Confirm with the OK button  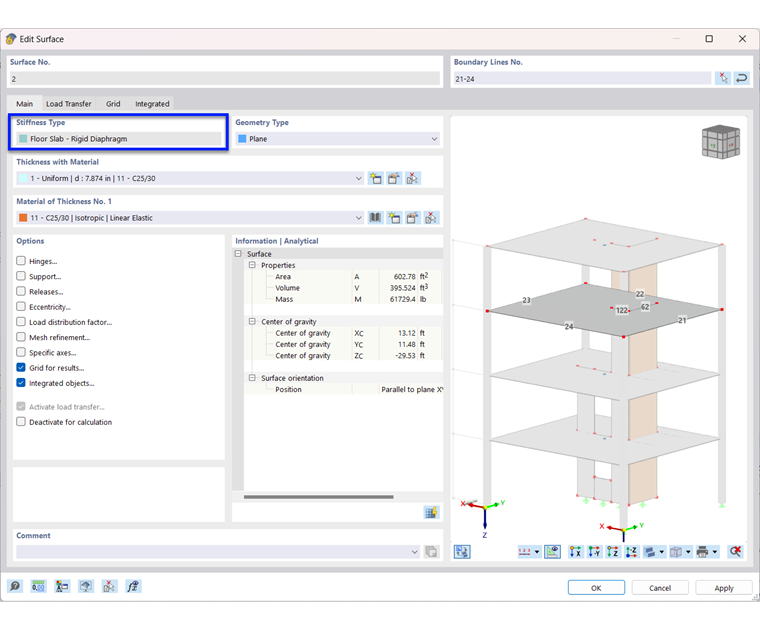click(596, 588)
